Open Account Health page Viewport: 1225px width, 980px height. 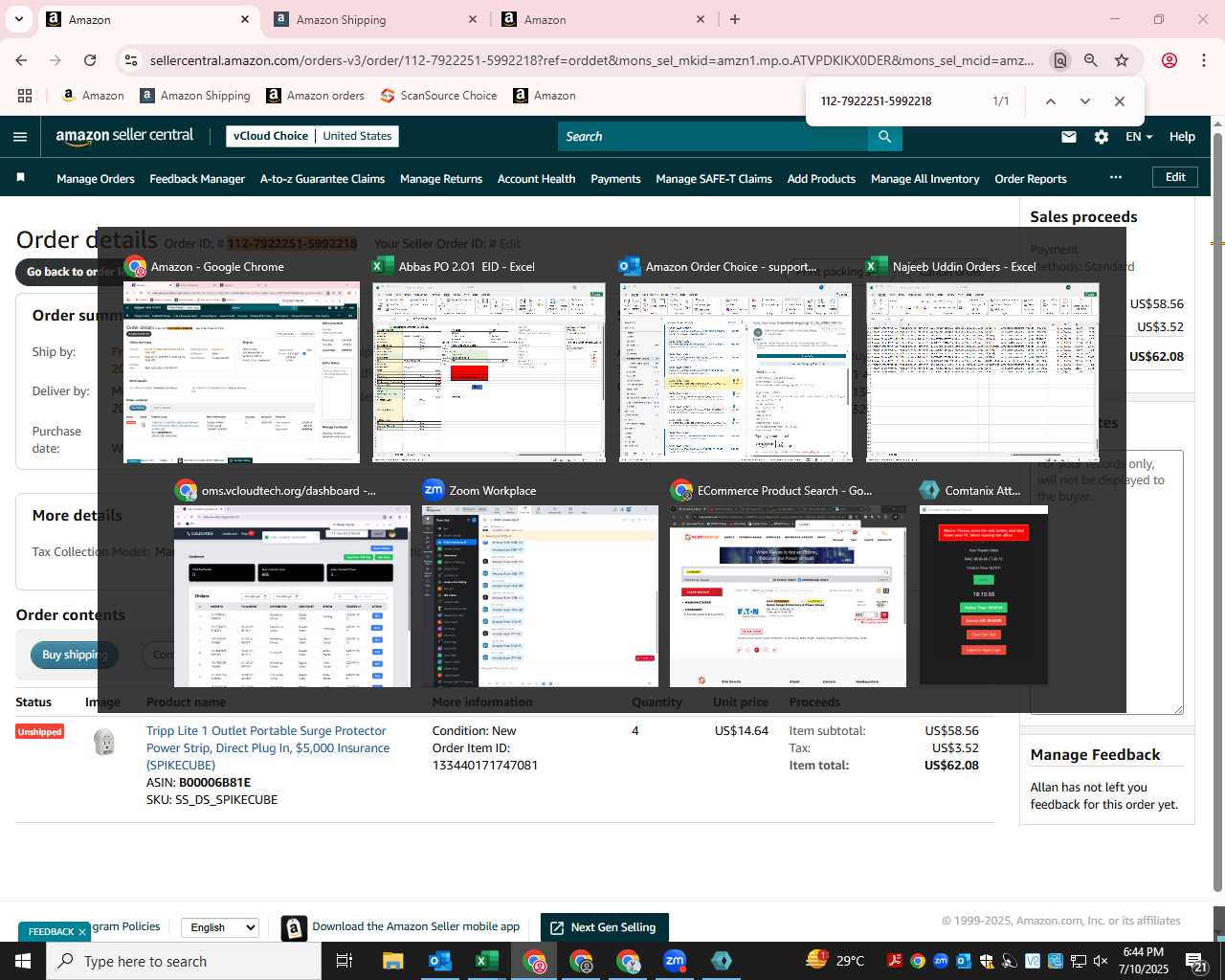pyautogui.click(x=536, y=179)
